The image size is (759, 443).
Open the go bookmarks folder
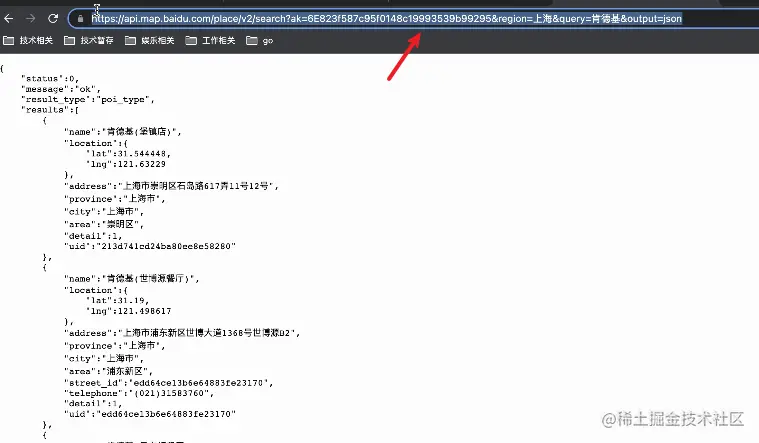click(x=259, y=41)
